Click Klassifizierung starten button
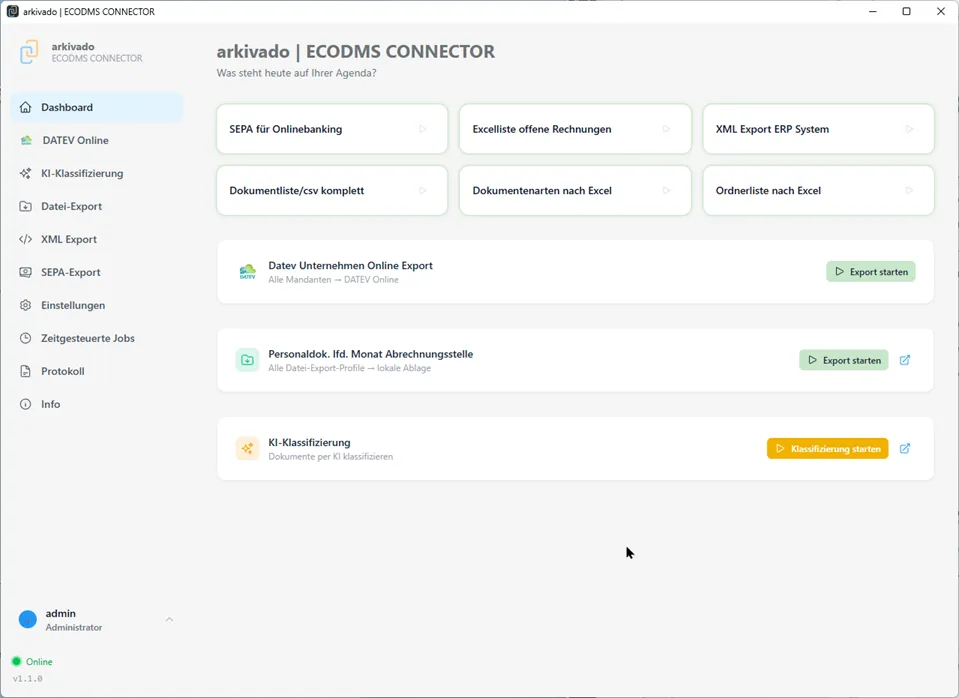Screen dimensions: 959x698 point(828,448)
